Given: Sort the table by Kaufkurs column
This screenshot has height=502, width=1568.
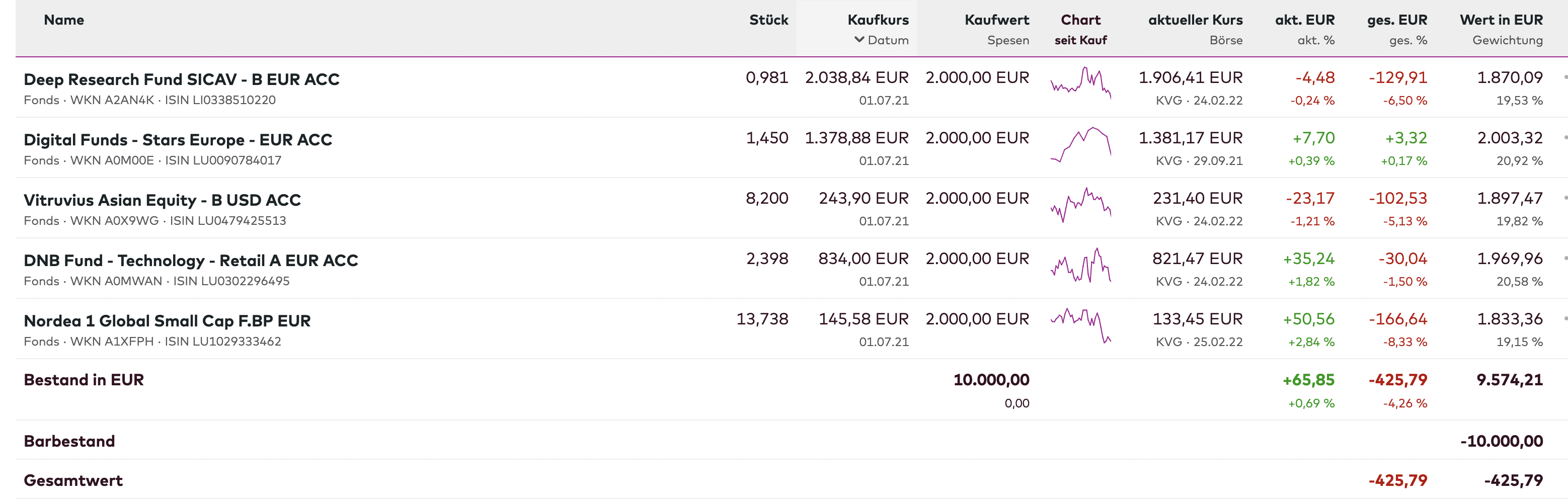Looking at the screenshot, I should [x=877, y=20].
